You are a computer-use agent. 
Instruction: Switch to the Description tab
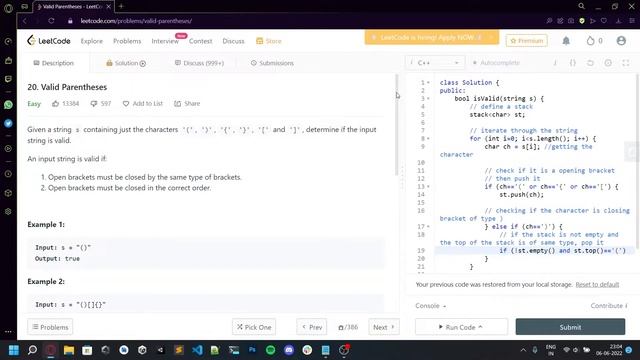coord(53,63)
